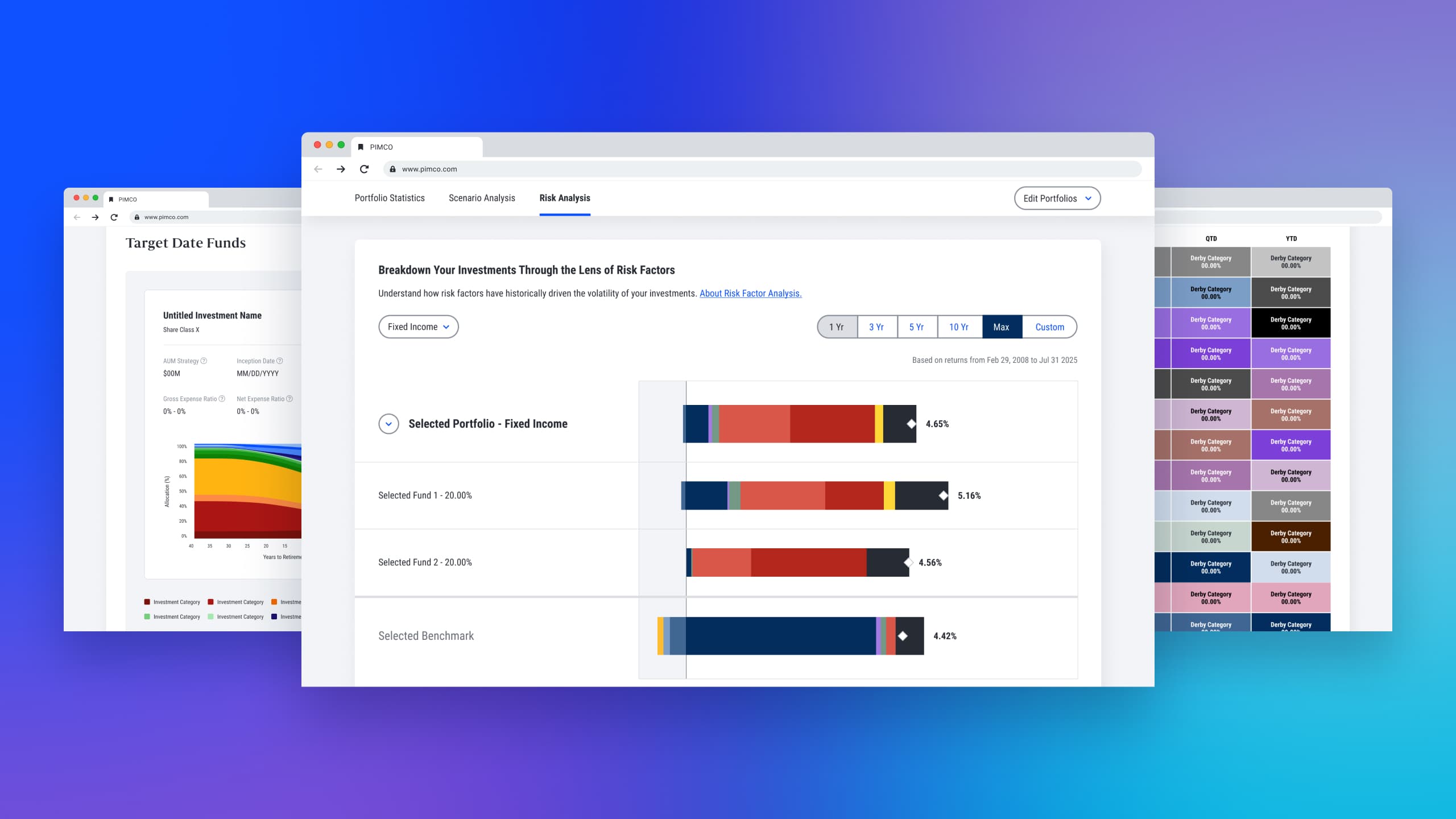Collapse the Selected Portfolio - Fixed Income section
Screen dimensions: 1456x819
coord(388,424)
